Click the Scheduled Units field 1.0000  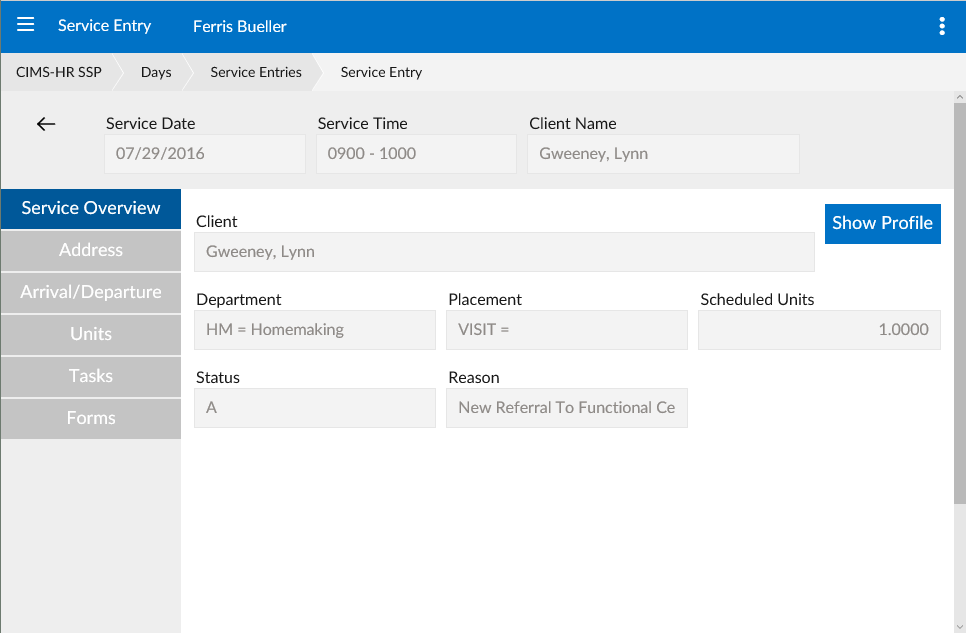pyautogui.click(x=819, y=330)
